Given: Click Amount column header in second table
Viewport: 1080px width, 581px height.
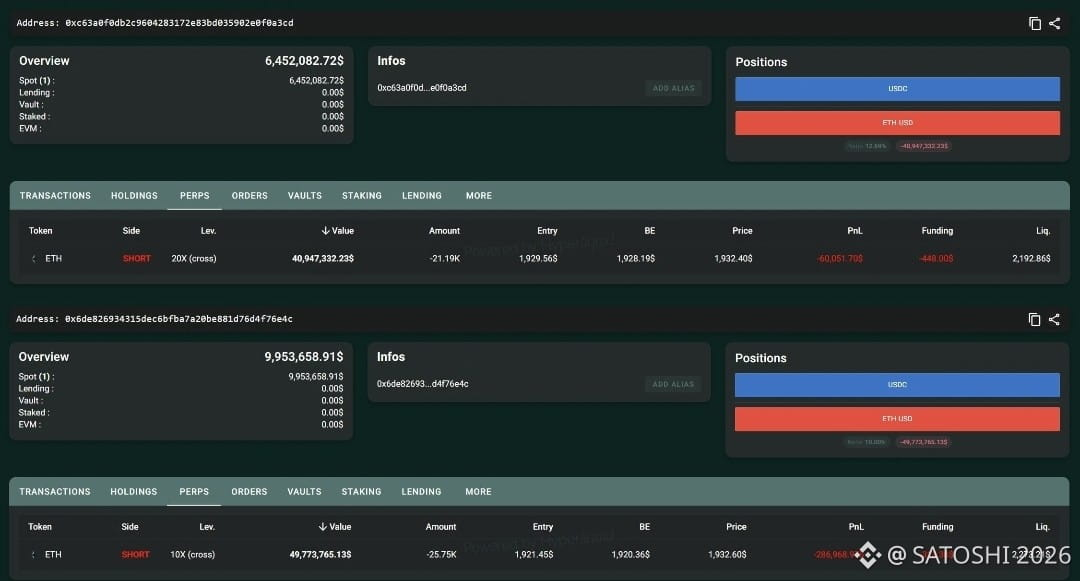Looking at the screenshot, I should click(441, 527).
